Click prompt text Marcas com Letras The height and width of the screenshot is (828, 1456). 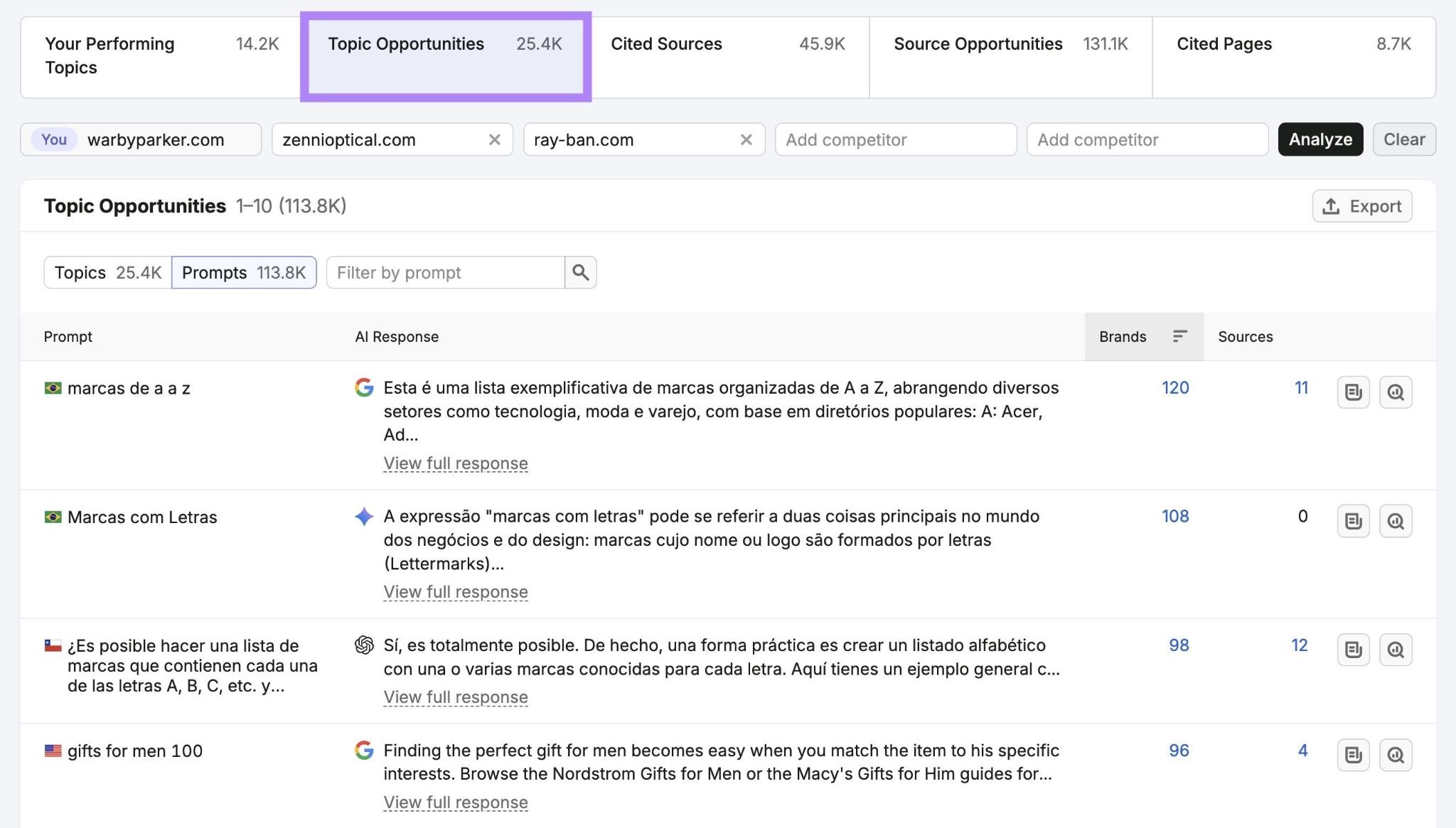coord(142,517)
